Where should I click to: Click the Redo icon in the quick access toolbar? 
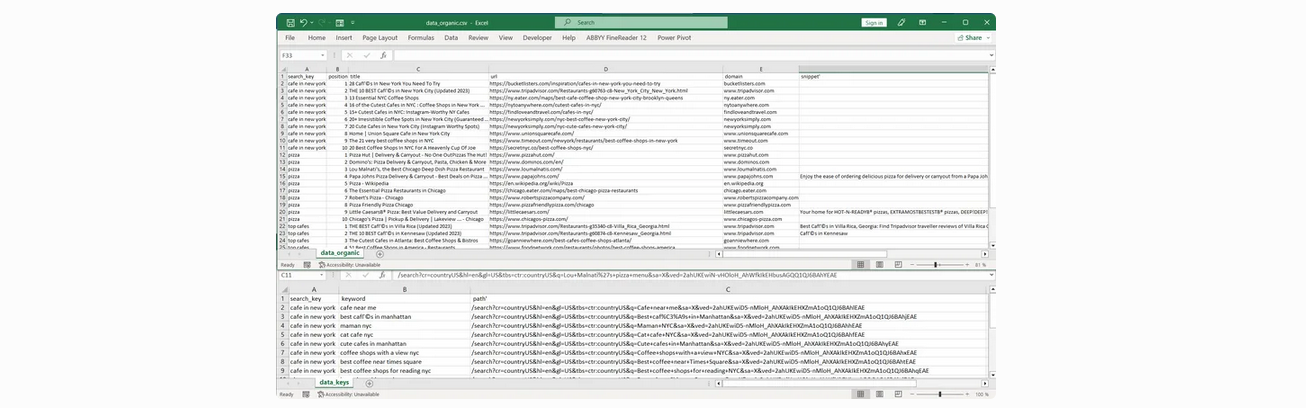[321, 22]
